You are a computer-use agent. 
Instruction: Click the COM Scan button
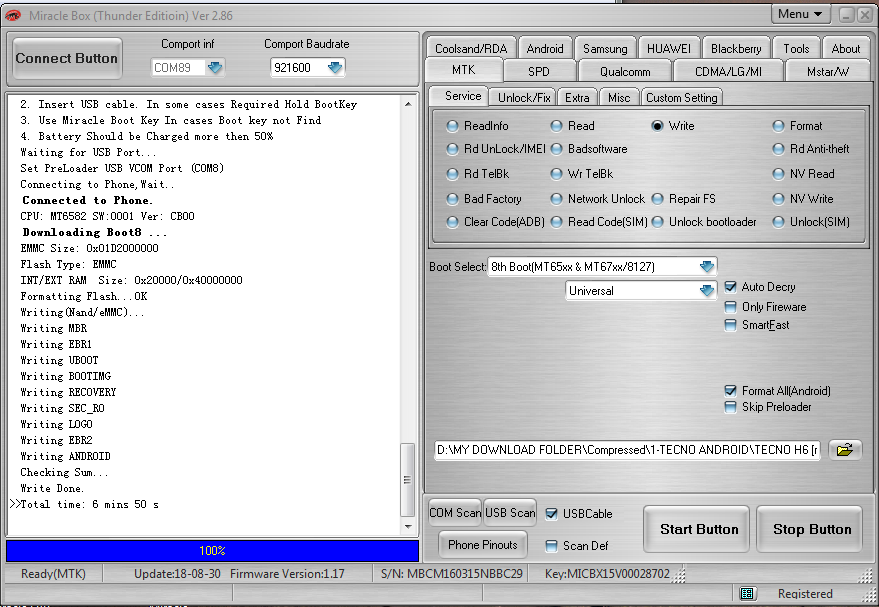click(x=455, y=512)
